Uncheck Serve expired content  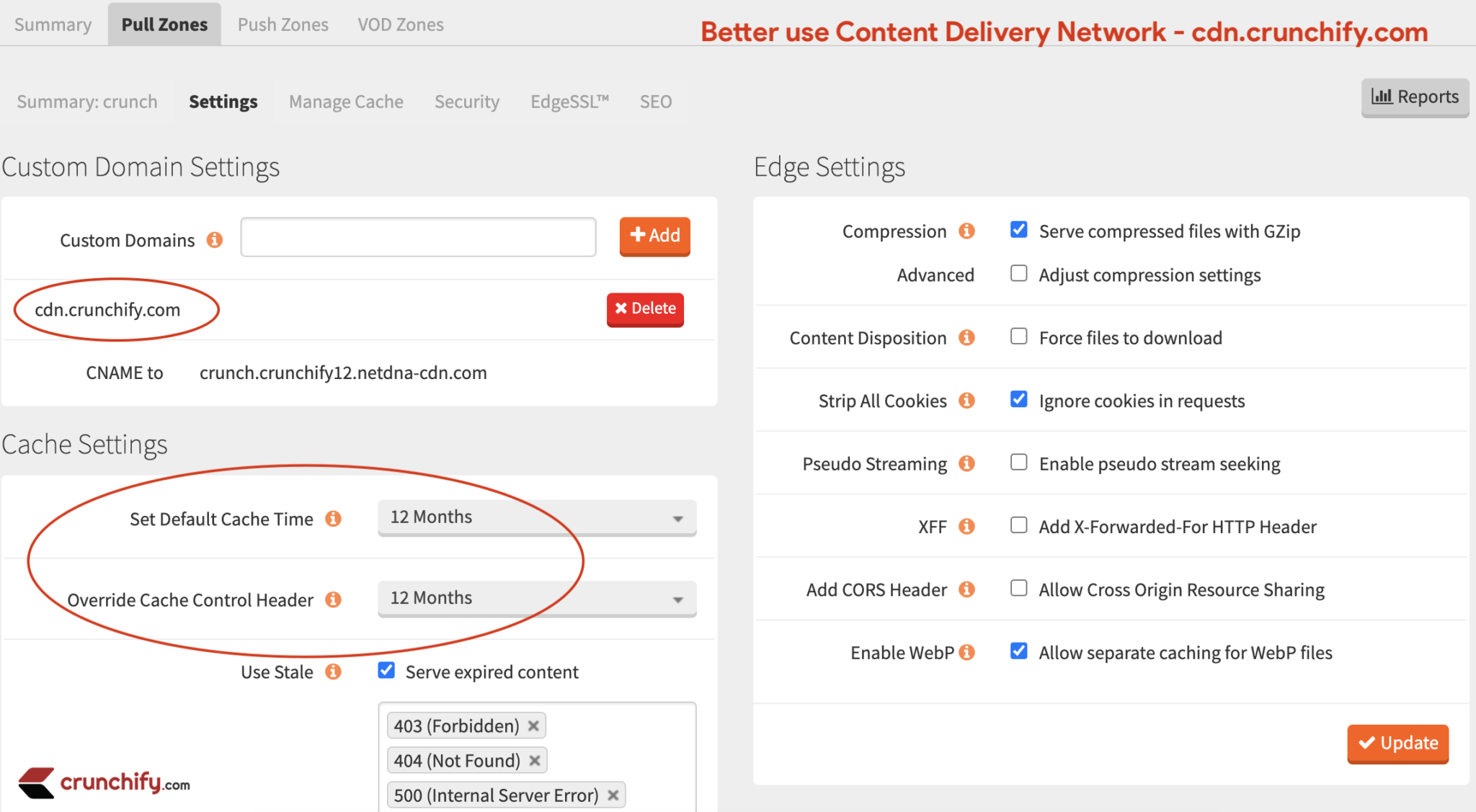pyautogui.click(x=386, y=671)
